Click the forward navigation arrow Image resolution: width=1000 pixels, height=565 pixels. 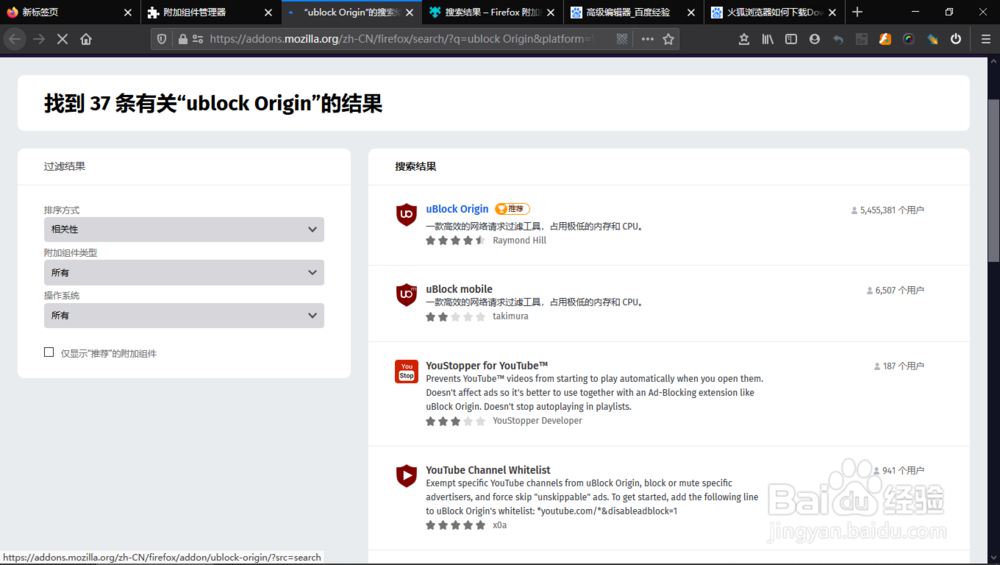coord(39,39)
